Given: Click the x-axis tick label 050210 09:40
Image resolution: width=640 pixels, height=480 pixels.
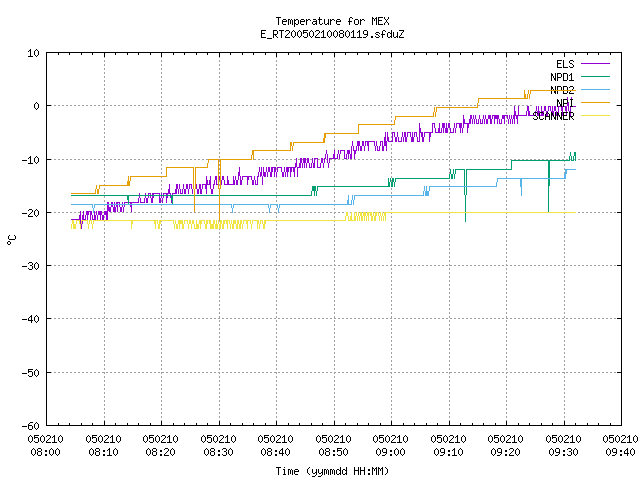Looking at the screenshot, I should pyautogui.click(x=620, y=445).
